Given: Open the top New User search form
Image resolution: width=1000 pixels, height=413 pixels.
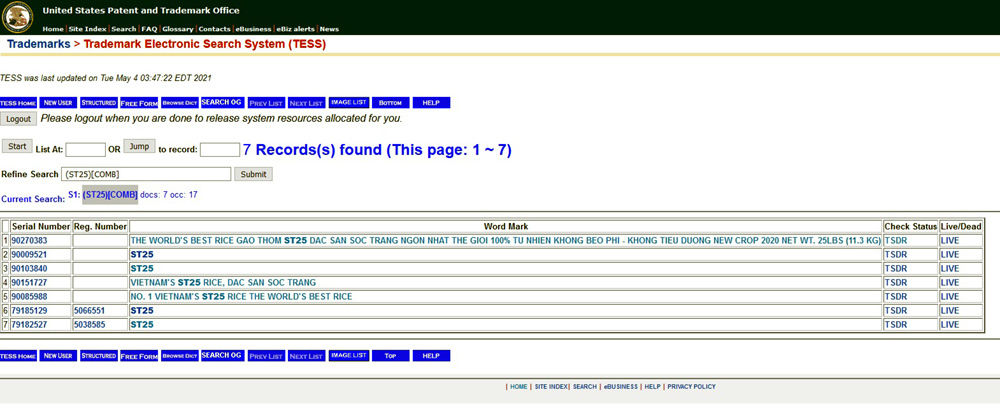Looking at the screenshot, I should [x=58, y=103].
